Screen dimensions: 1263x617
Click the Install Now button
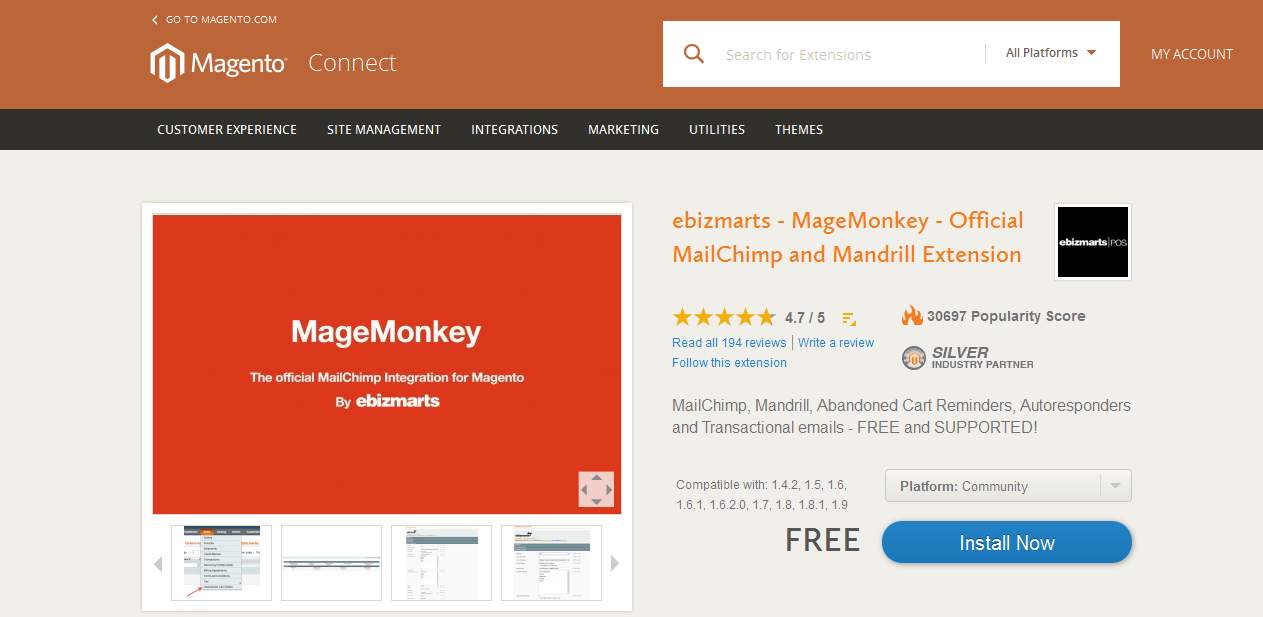[1007, 543]
